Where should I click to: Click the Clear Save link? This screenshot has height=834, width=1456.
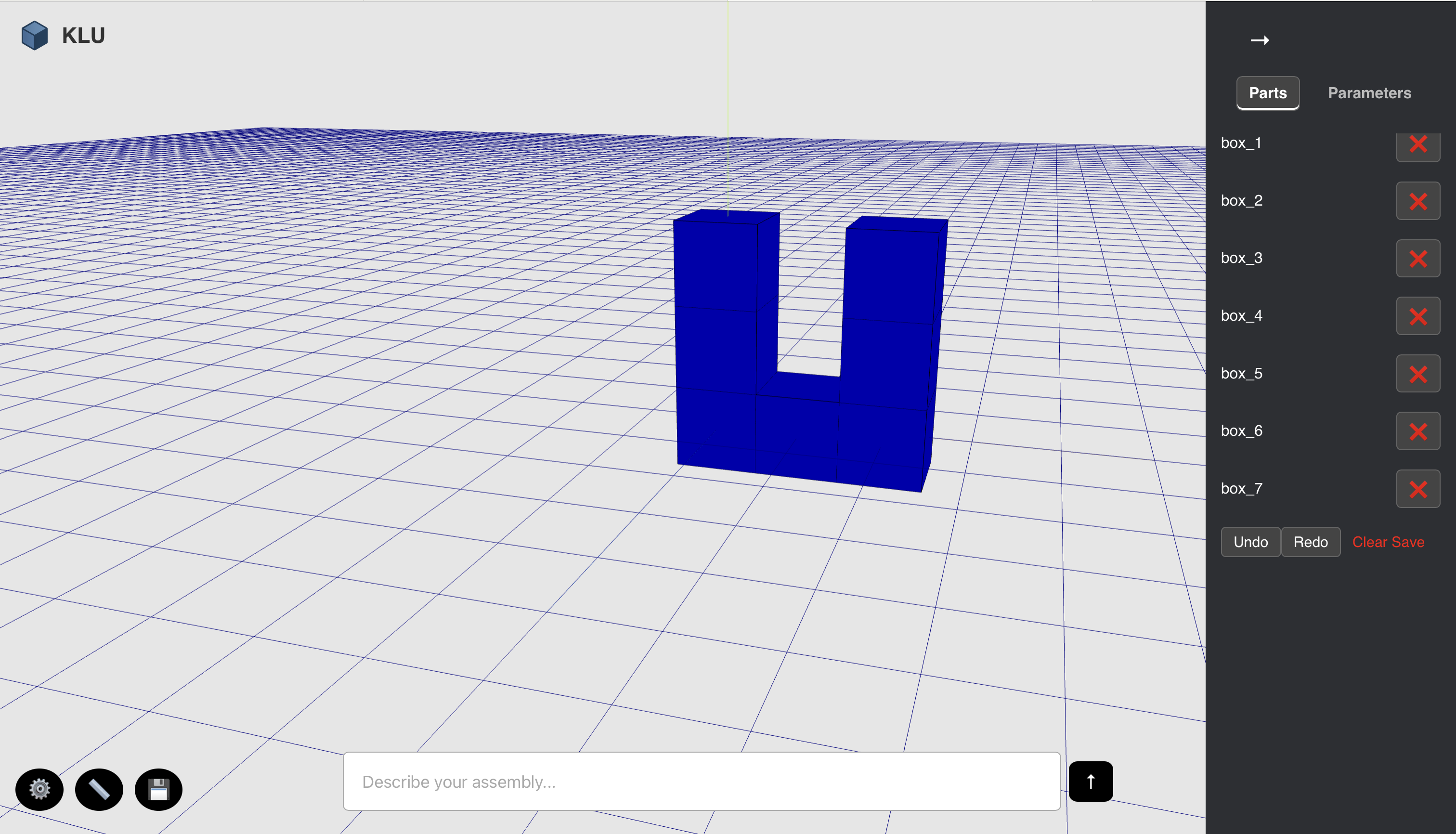(1388, 542)
